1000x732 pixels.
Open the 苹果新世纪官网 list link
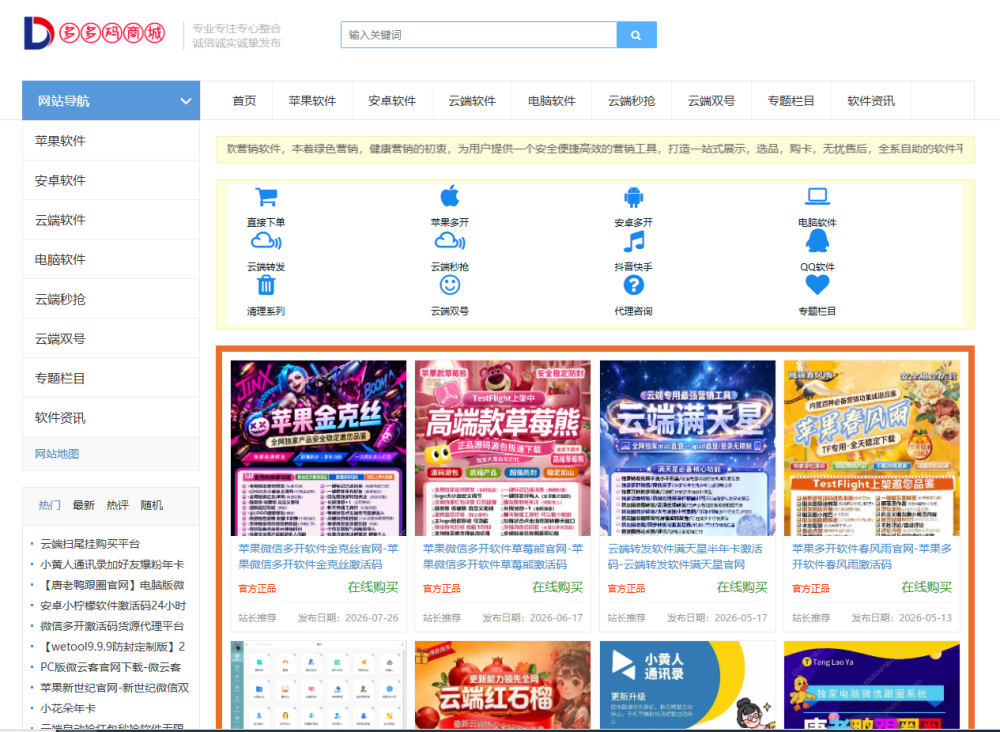point(115,687)
